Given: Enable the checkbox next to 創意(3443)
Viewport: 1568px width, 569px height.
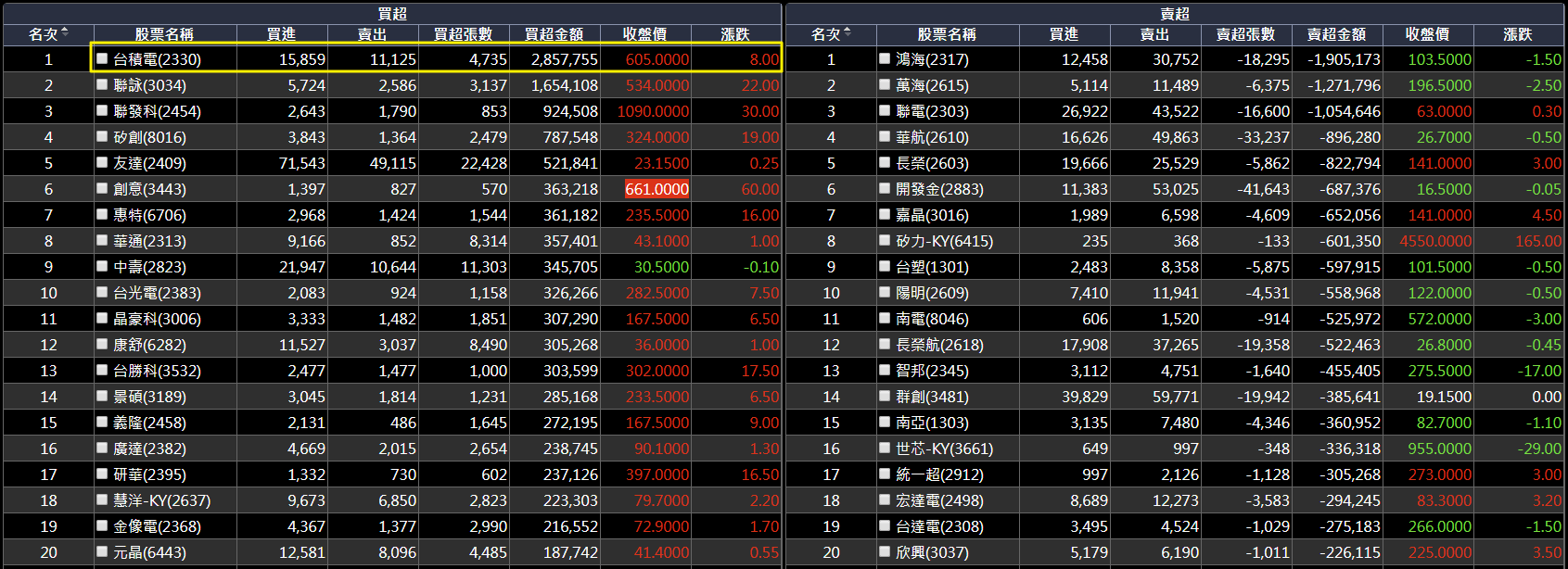Looking at the screenshot, I should point(102,188).
